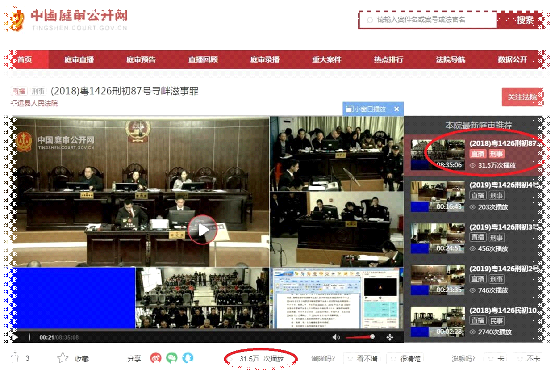
Task: Click the 关注法院 follow button
Action: 522,97
